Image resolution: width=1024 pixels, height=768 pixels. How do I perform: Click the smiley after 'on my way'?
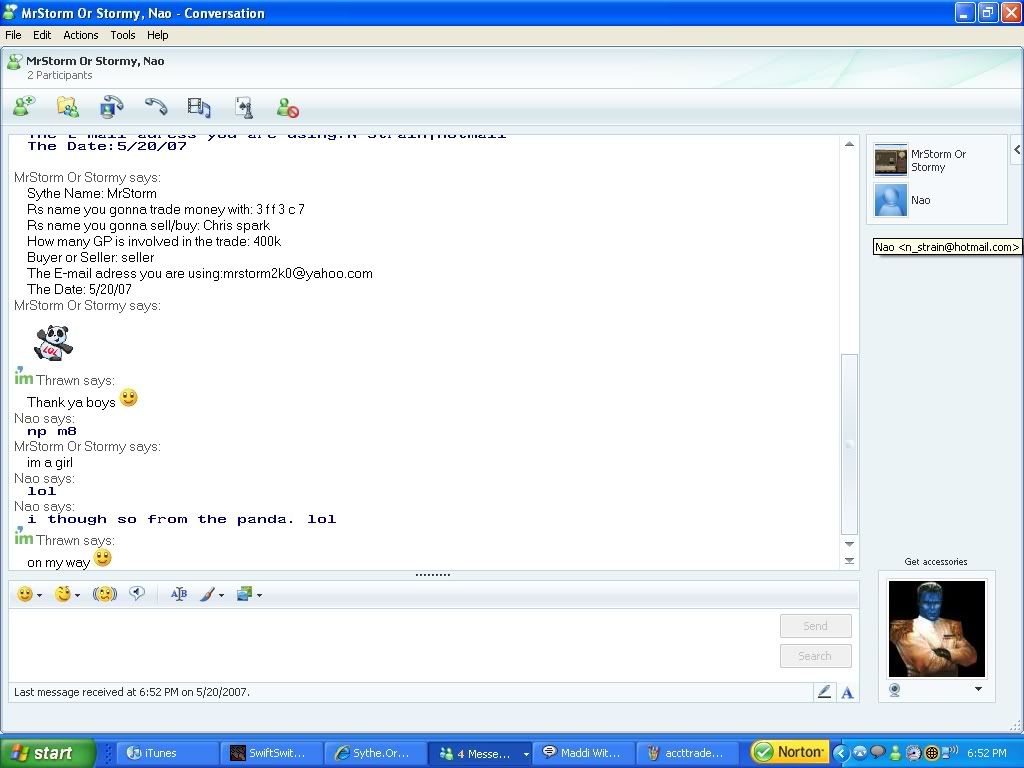[x=103, y=558]
